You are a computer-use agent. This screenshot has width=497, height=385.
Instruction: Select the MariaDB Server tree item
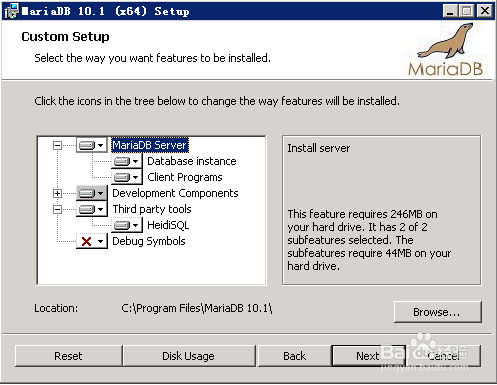tap(150, 145)
